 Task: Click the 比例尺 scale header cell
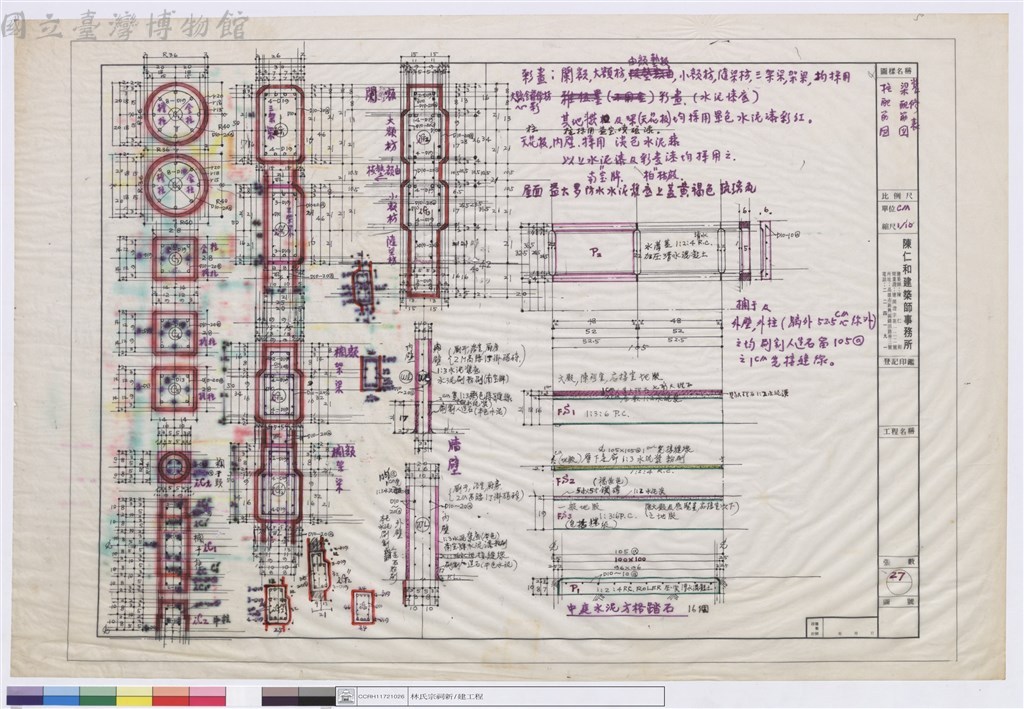pyautogui.click(x=898, y=197)
